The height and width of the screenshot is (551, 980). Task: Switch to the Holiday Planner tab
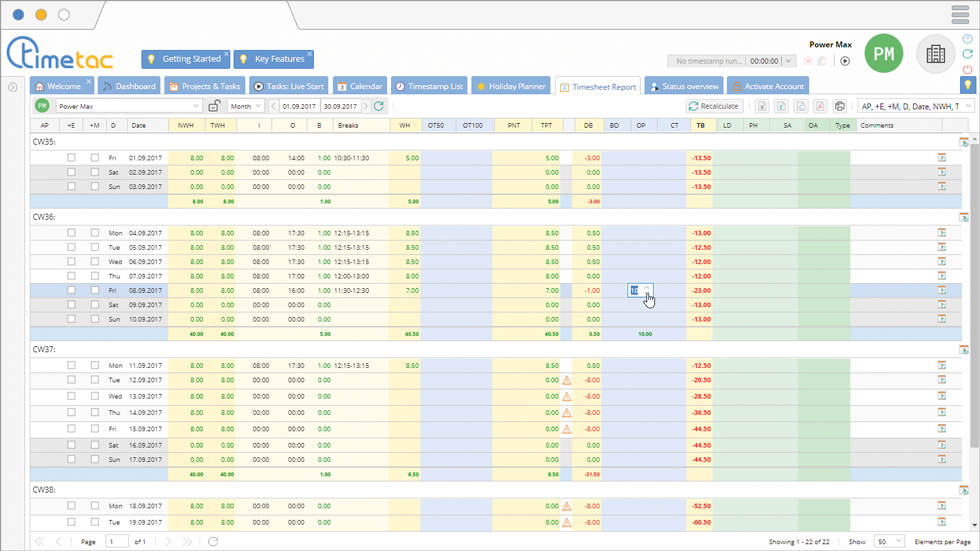coord(511,87)
